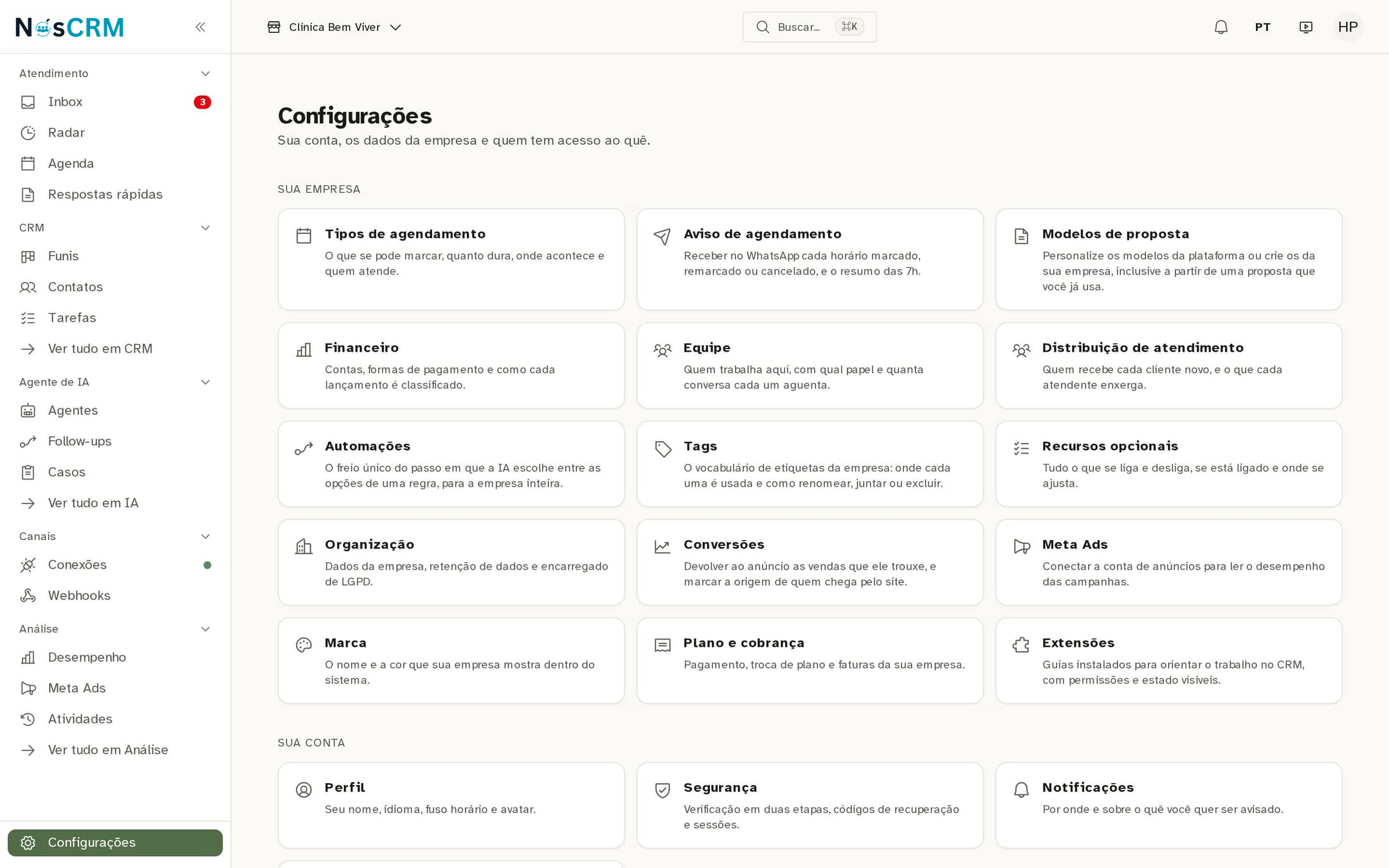Click the NósCRM logo
The height and width of the screenshot is (868, 1389).
point(69,27)
